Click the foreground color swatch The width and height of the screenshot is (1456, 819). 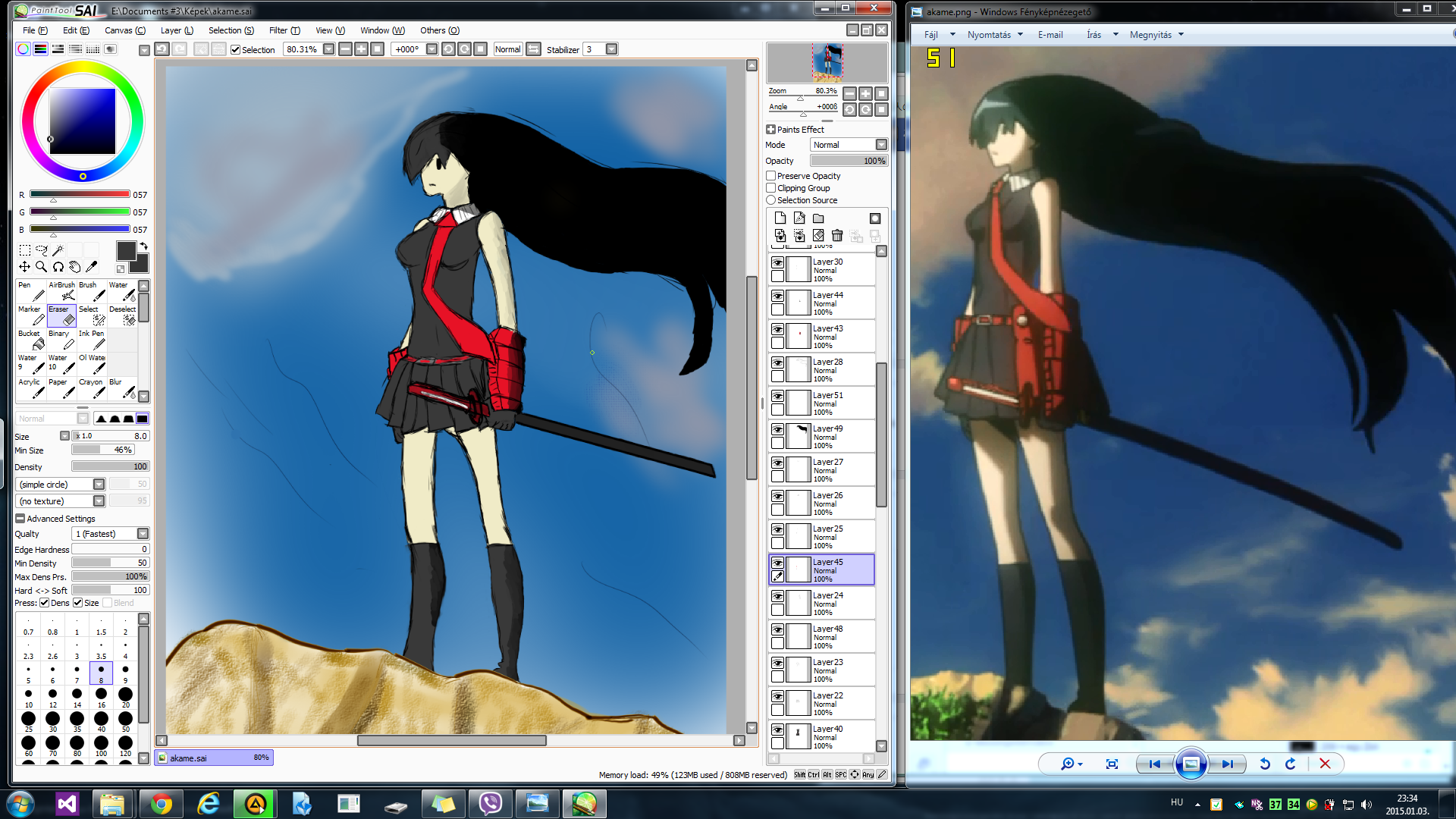pyautogui.click(x=126, y=251)
